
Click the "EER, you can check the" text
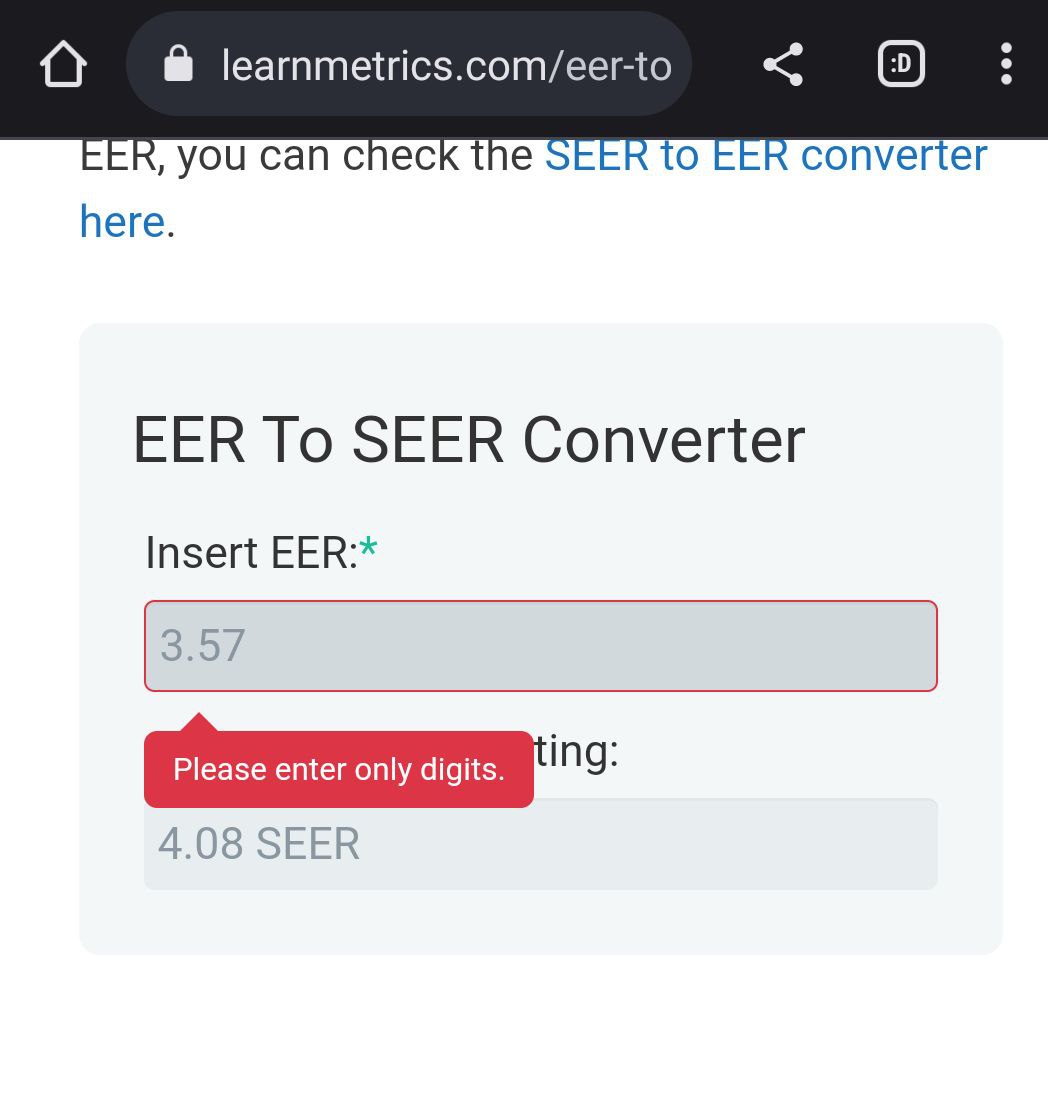pos(306,156)
